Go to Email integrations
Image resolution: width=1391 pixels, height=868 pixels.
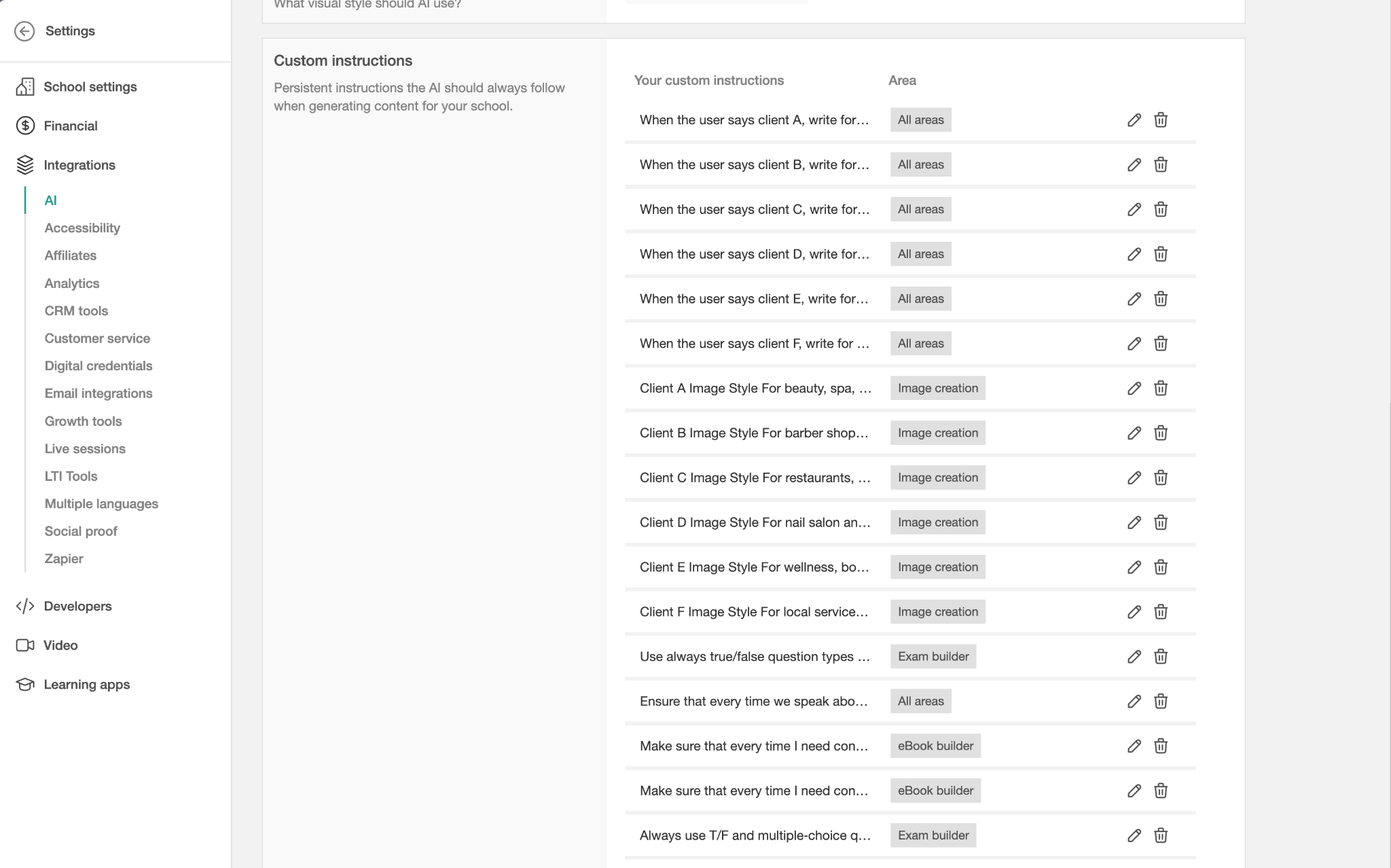pos(98,393)
